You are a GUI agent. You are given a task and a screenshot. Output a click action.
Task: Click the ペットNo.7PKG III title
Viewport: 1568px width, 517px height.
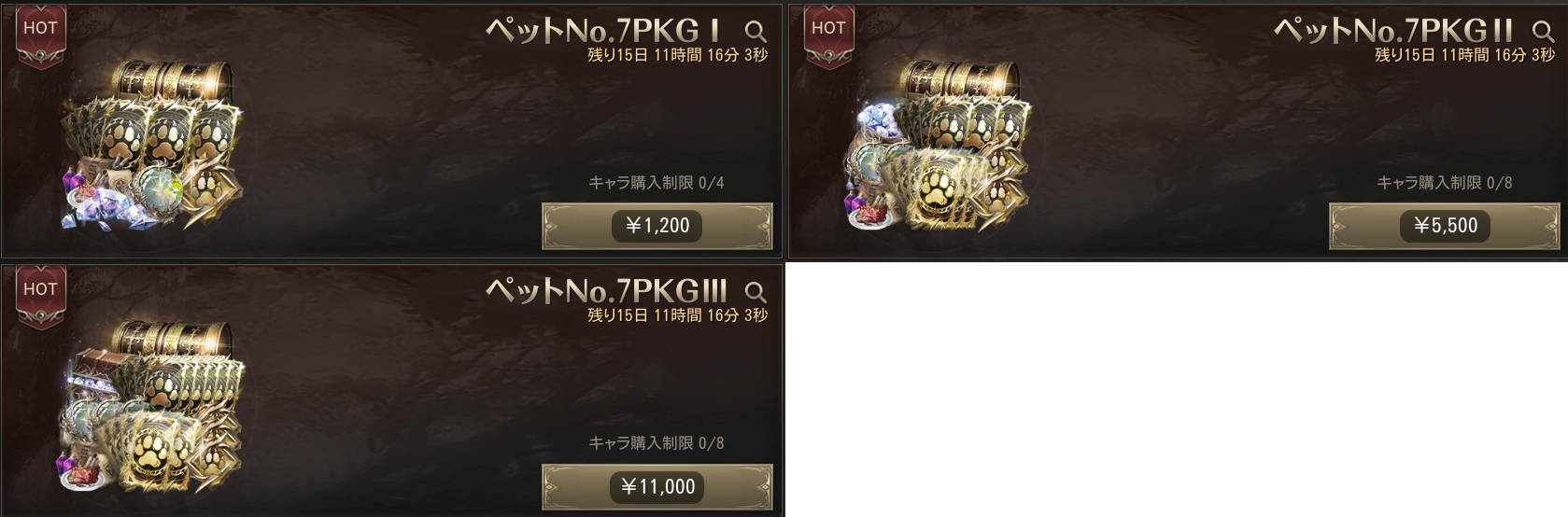click(606, 291)
